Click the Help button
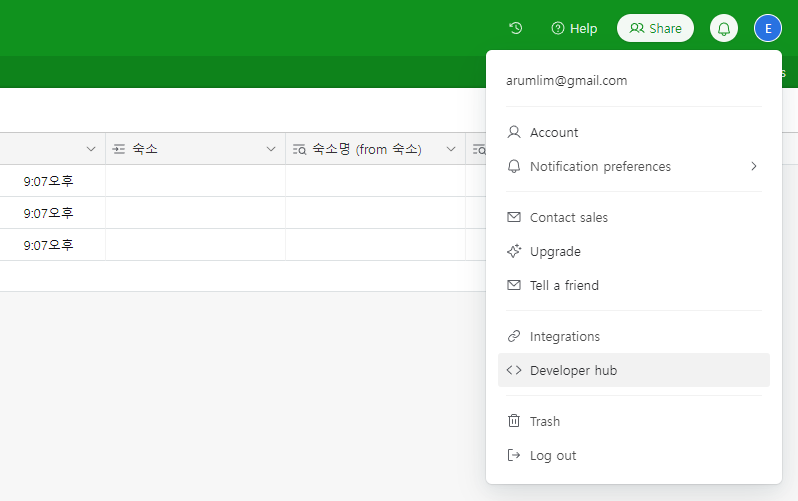 pos(574,29)
